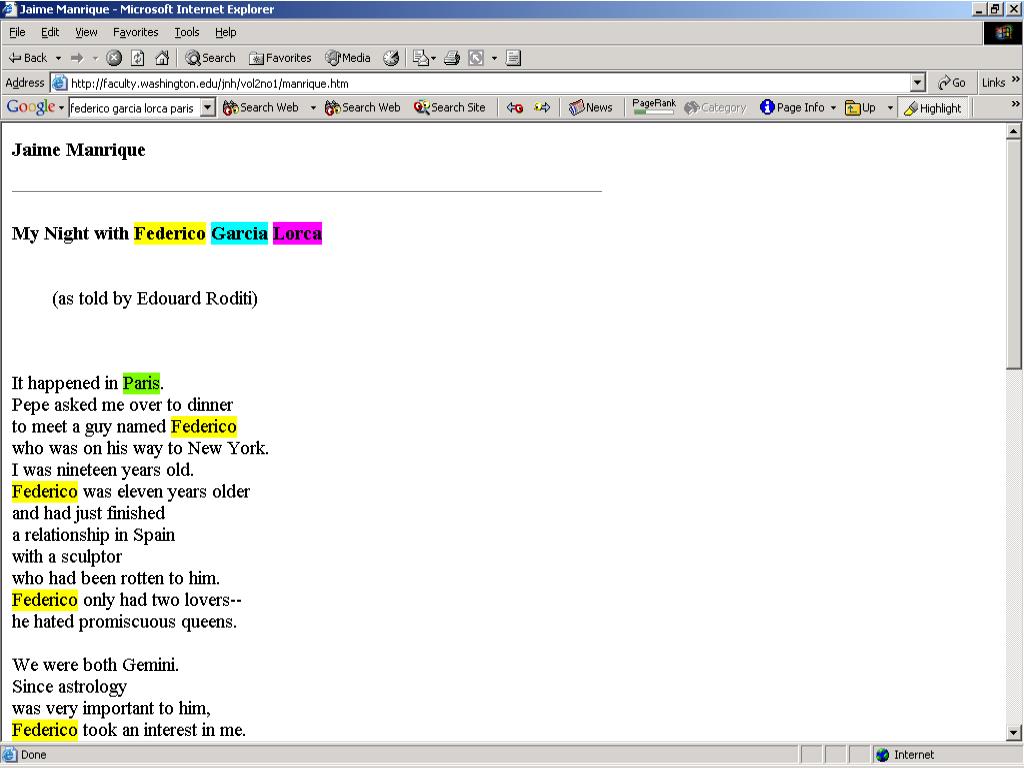Click the Mail toolbar icon
The image size is (1024, 768).
tap(420, 58)
